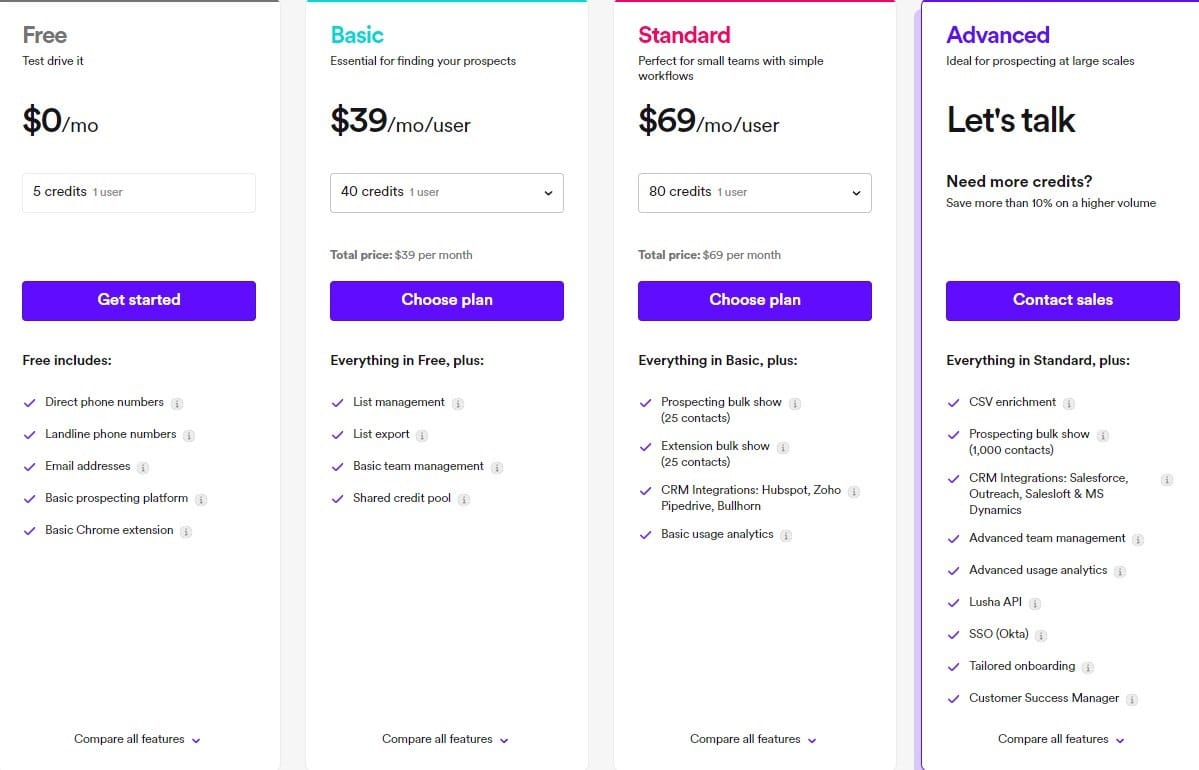Click the Contact sales button
Screen dimensions: 1199x770
(1063, 301)
